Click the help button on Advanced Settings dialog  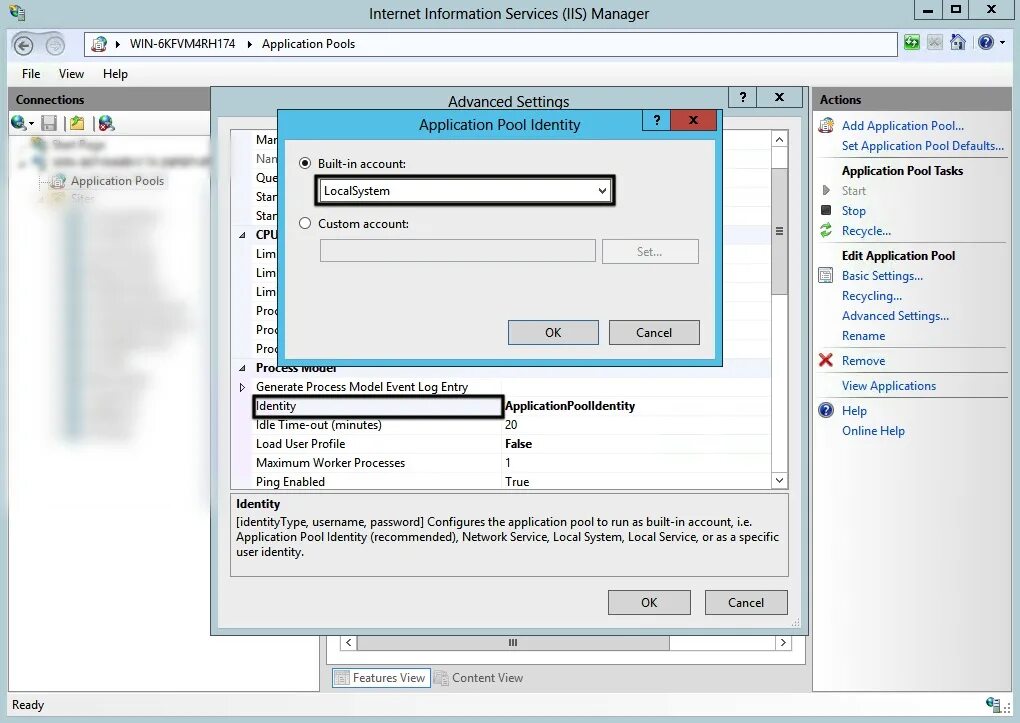tap(743, 98)
